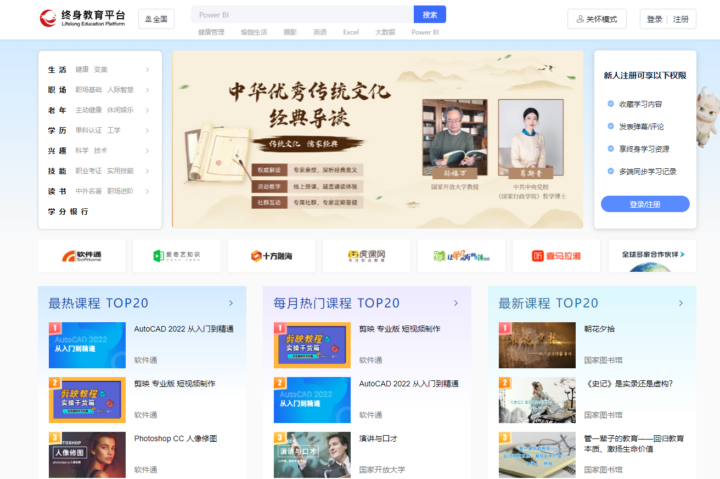Click the 注册 link in the header
The height and width of the screenshot is (479, 720).
point(681,19)
